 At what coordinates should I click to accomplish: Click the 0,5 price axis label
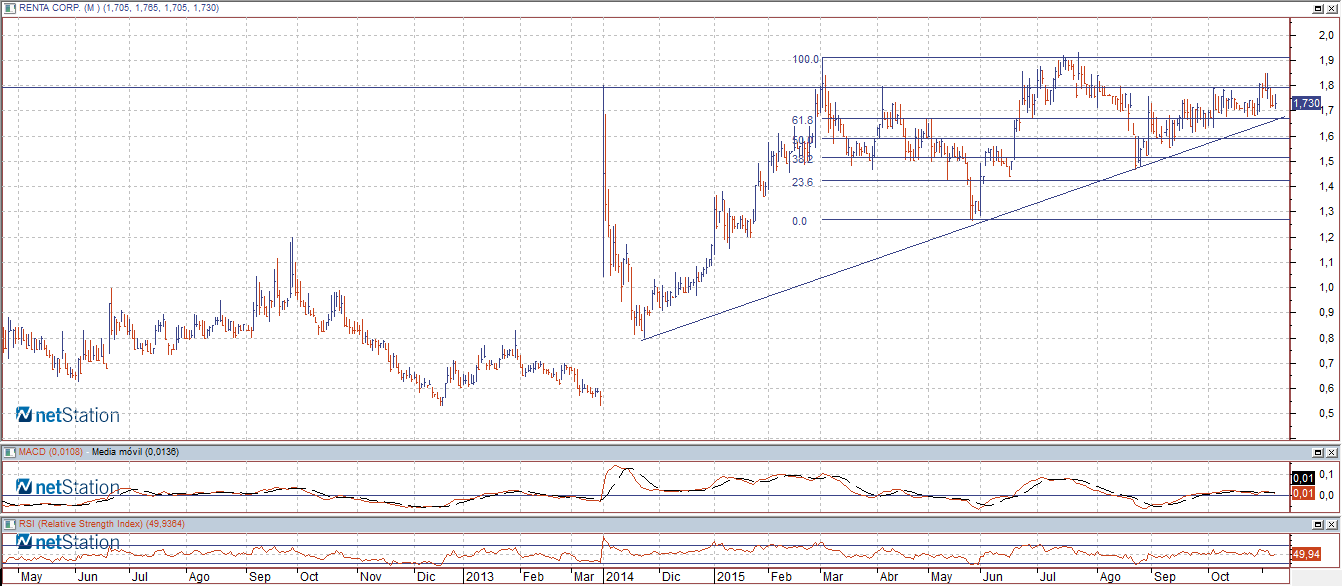click(1326, 414)
